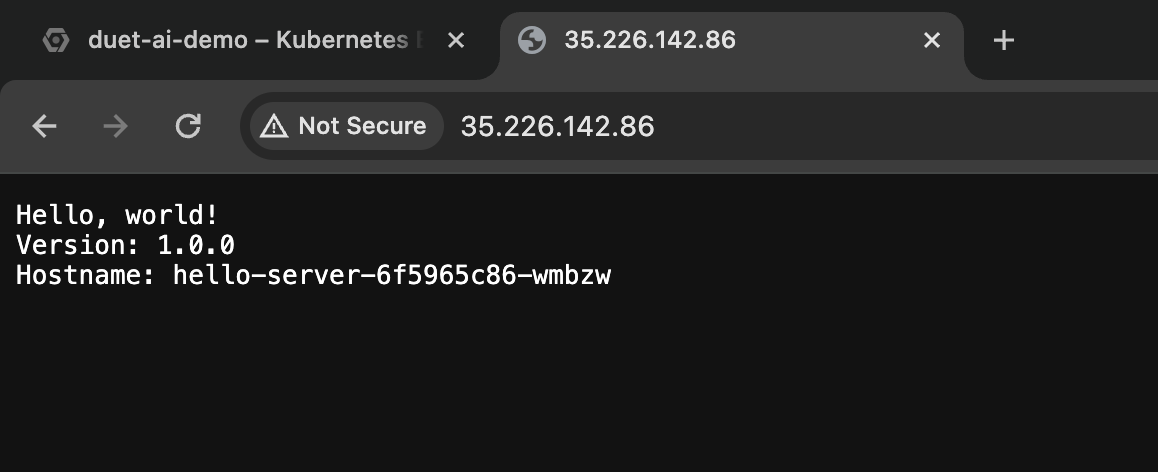The width and height of the screenshot is (1158, 472).
Task: Switch to the duet-ai-demo Kubernetes tab
Action: 250,40
